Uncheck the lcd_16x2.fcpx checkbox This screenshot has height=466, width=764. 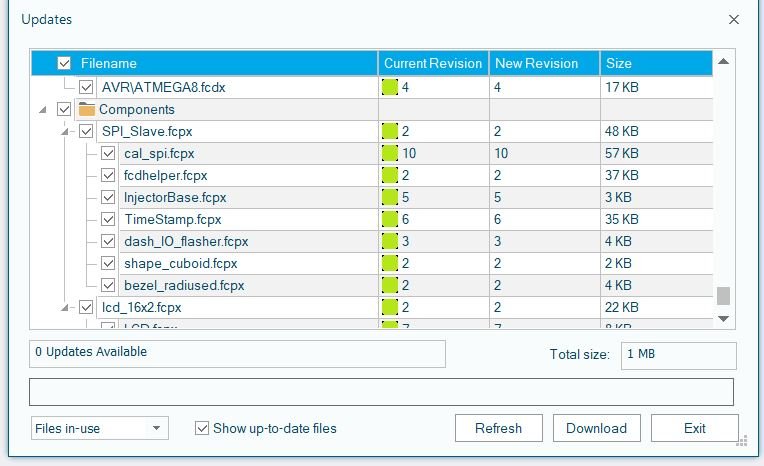point(86,307)
